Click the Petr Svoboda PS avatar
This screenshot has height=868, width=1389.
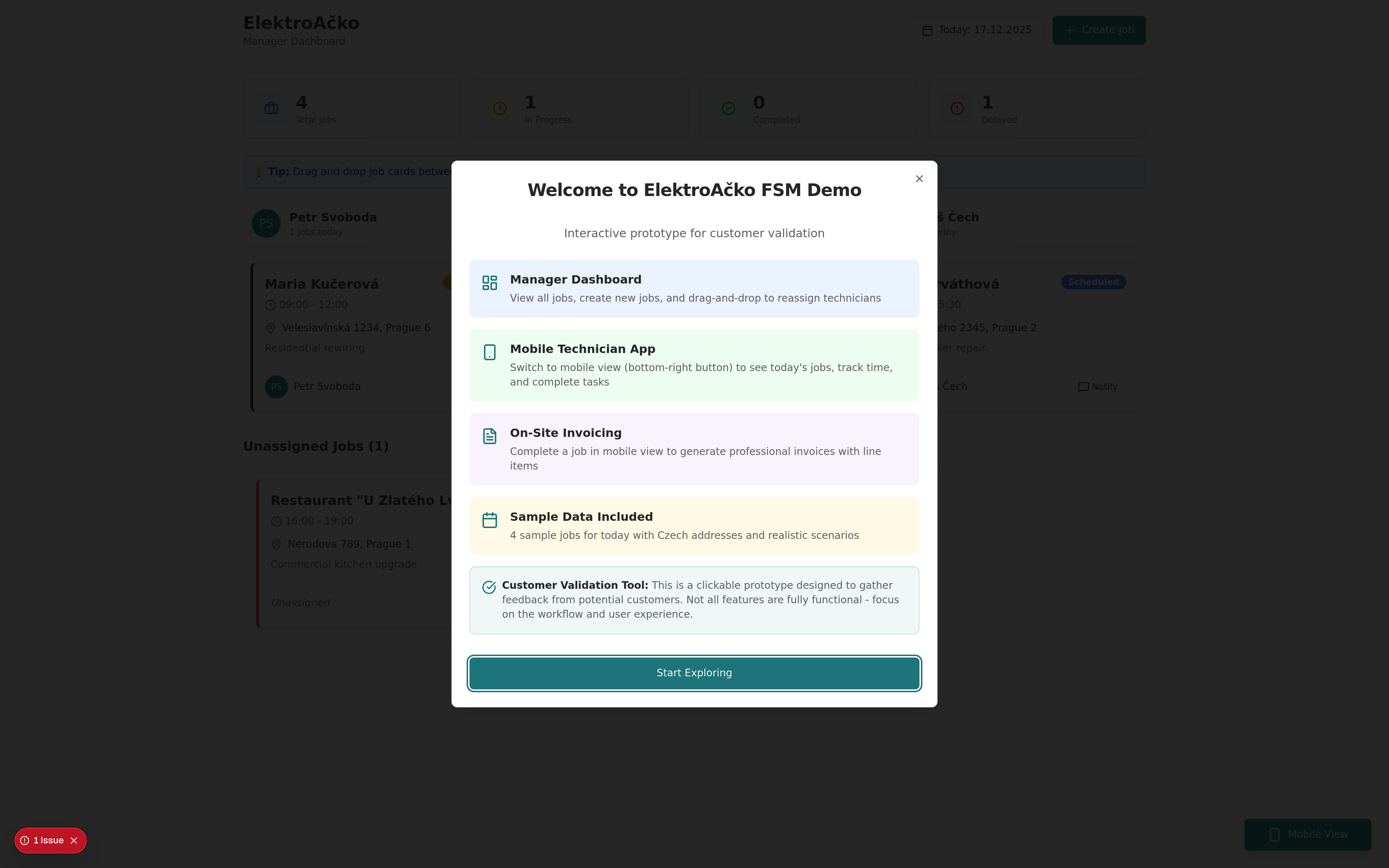266,223
